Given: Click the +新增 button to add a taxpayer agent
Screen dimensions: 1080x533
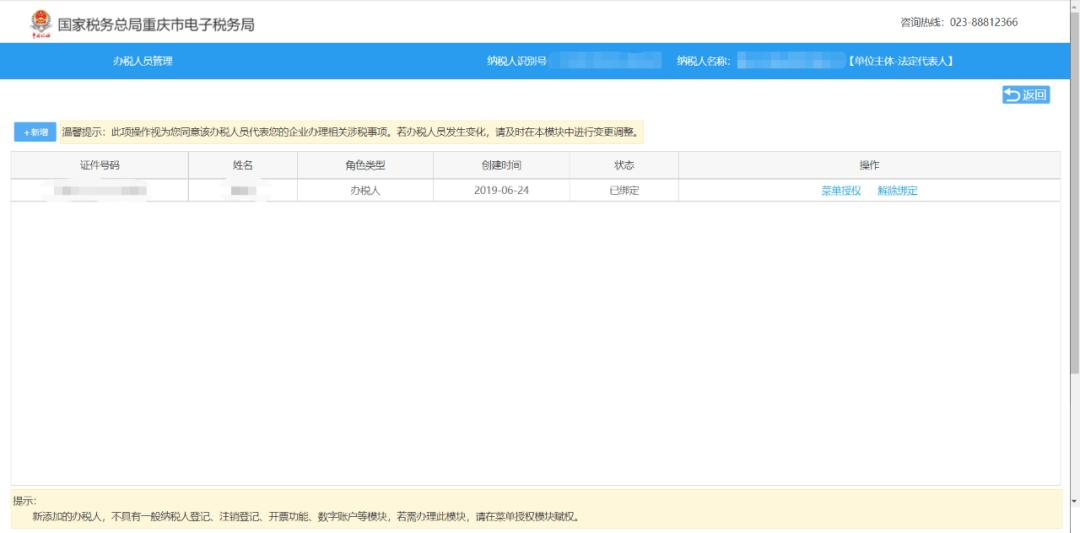Looking at the screenshot, I should click(35, 132).
